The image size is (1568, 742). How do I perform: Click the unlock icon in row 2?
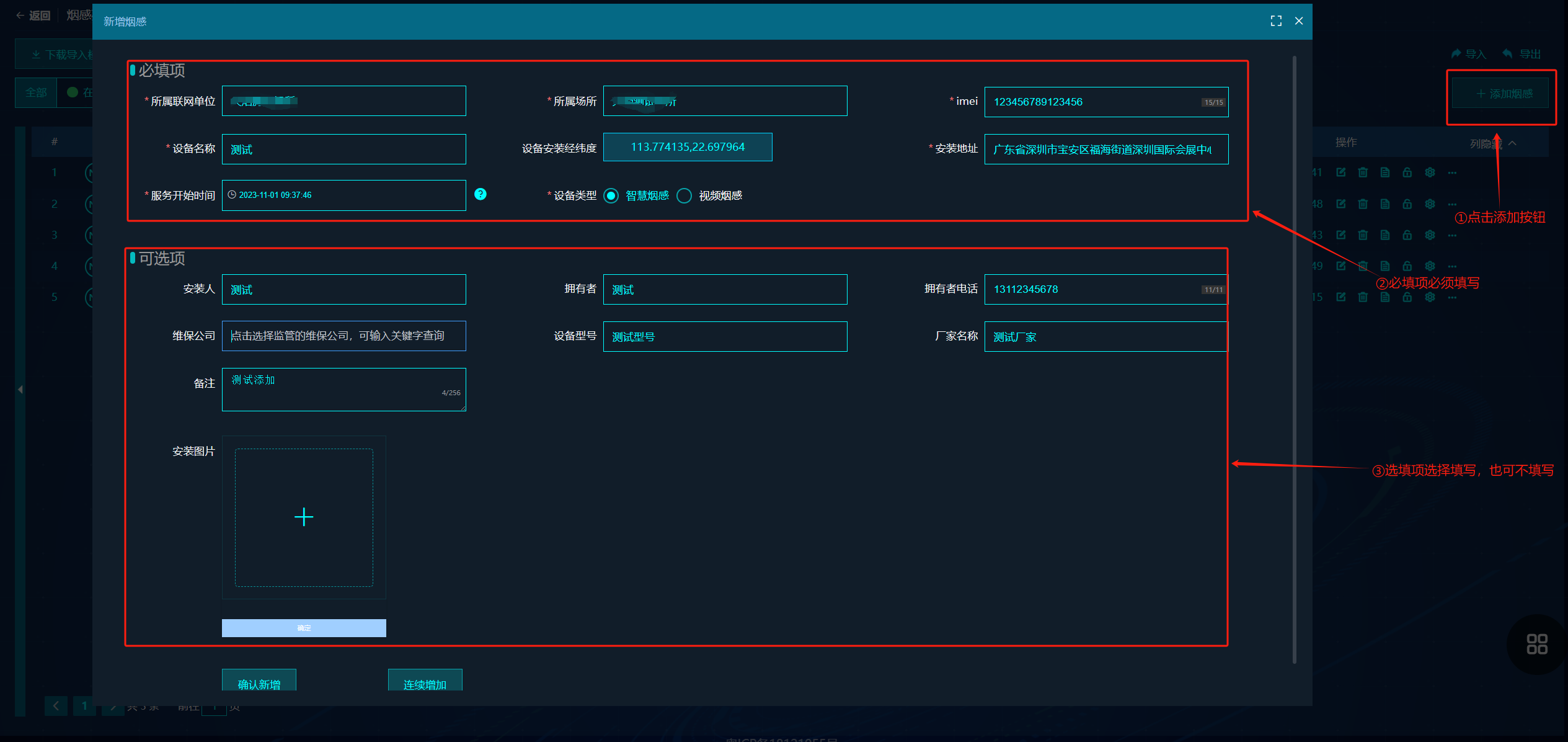click(x=1407, y=203)
